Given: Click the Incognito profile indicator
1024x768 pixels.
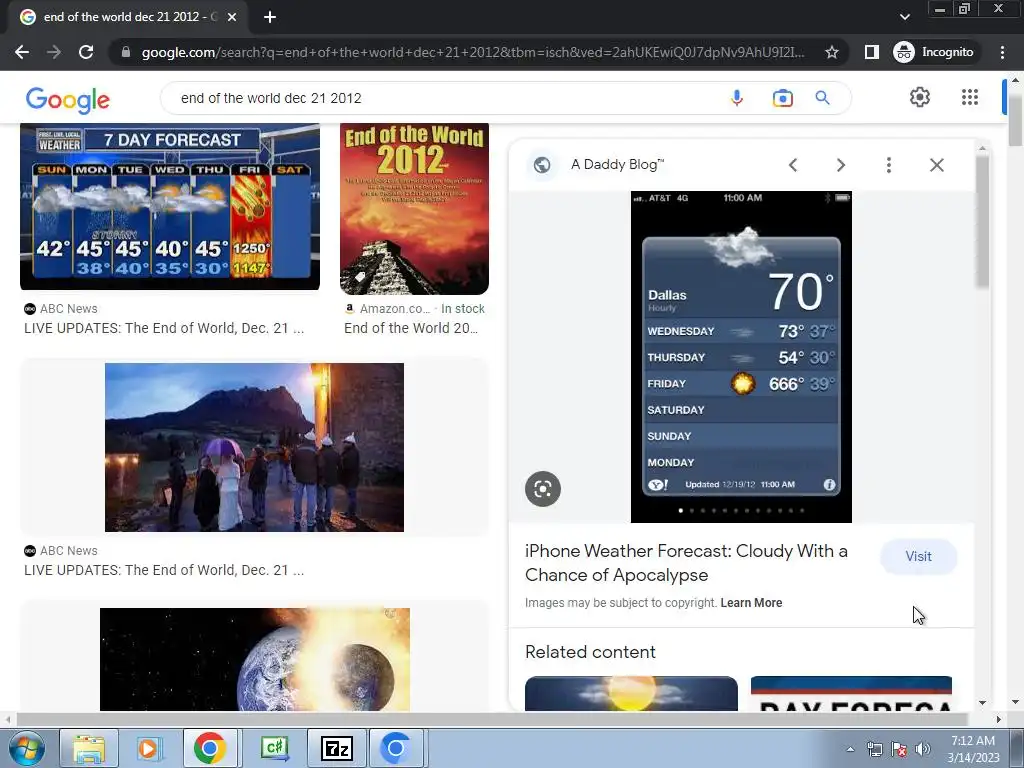Looking at the screenshot, I should (x=934, y=52).
